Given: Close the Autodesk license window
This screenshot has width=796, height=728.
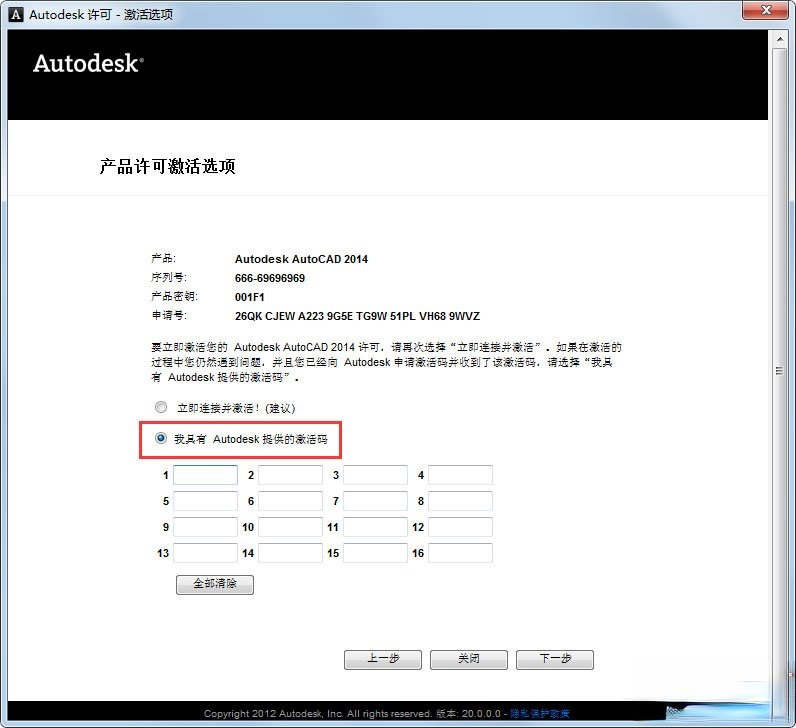Looking at the screenshot, I should tap(766, 10).
